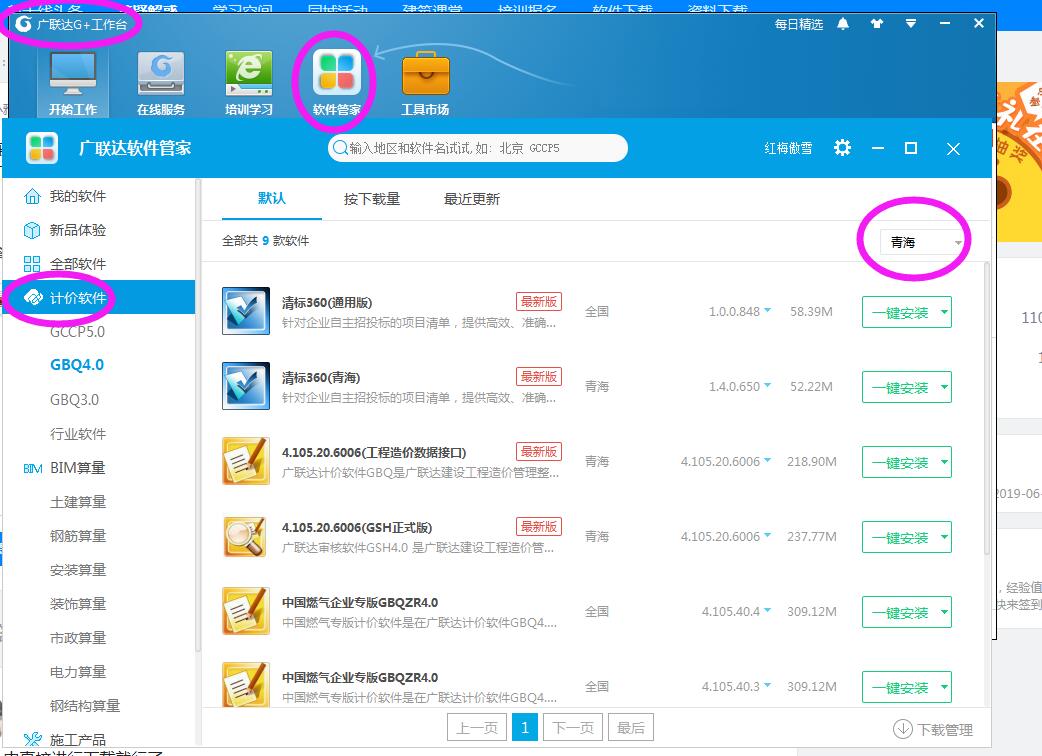Open 每日精选 link
The image size is (1042, 756).
click(799, 25)
